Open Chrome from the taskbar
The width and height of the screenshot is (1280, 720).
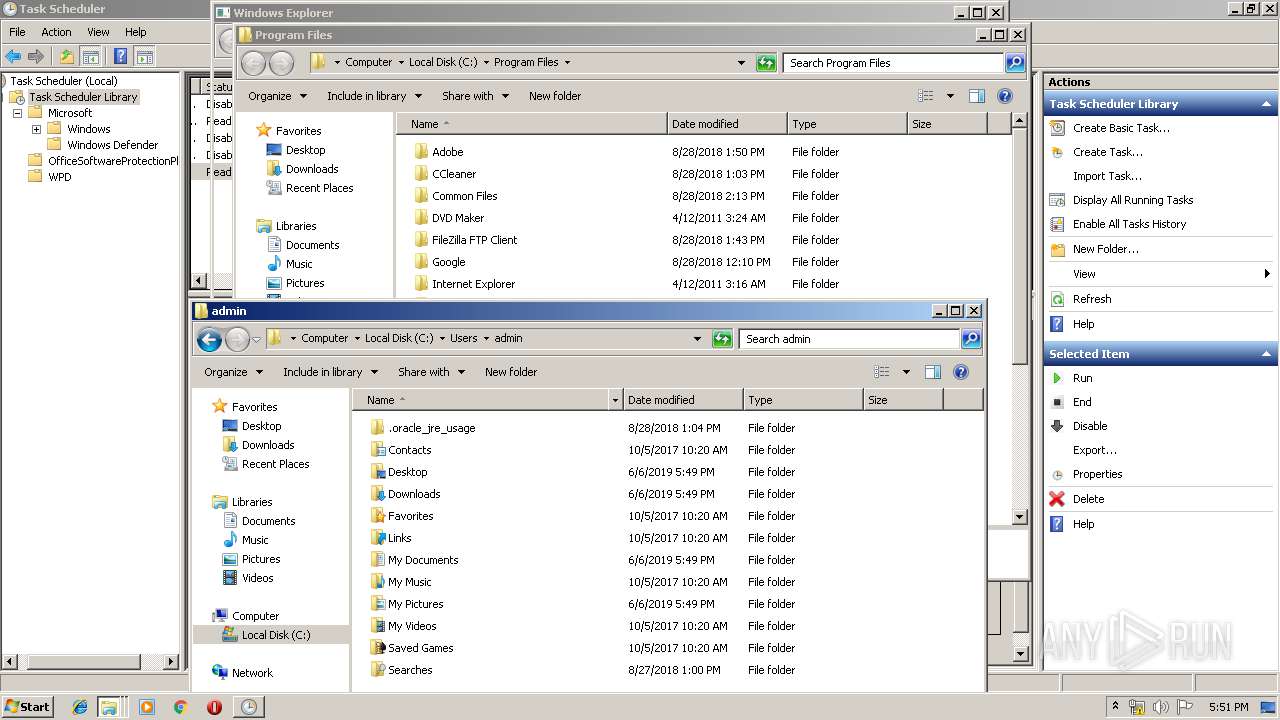[x=180, y=707]
